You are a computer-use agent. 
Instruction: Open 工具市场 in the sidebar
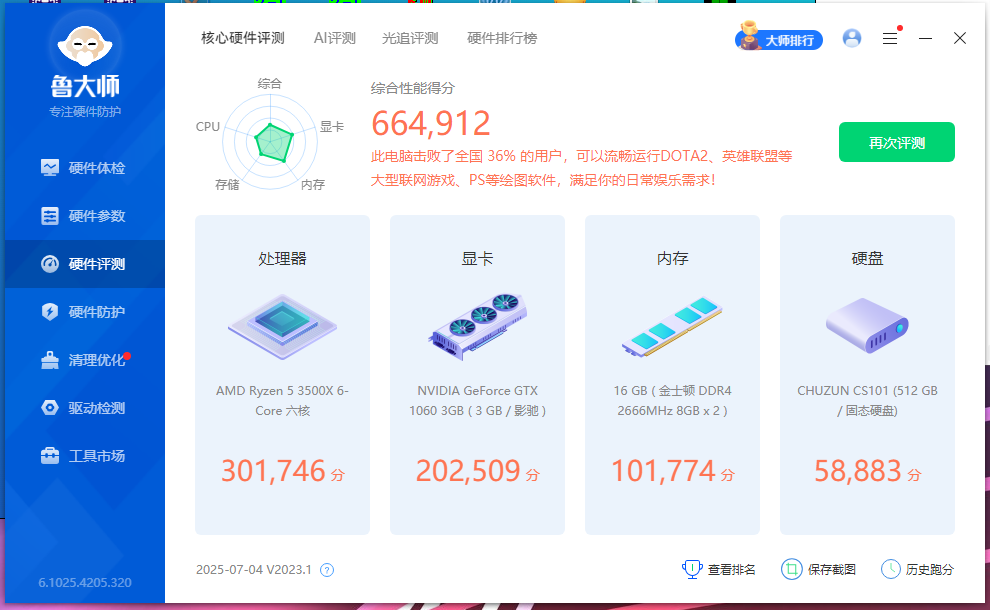coord(85,456)
